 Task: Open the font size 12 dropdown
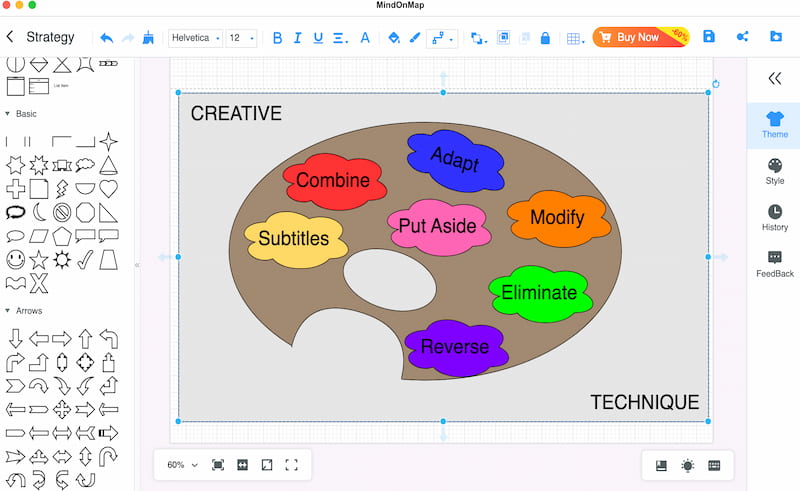click(241, 38)
